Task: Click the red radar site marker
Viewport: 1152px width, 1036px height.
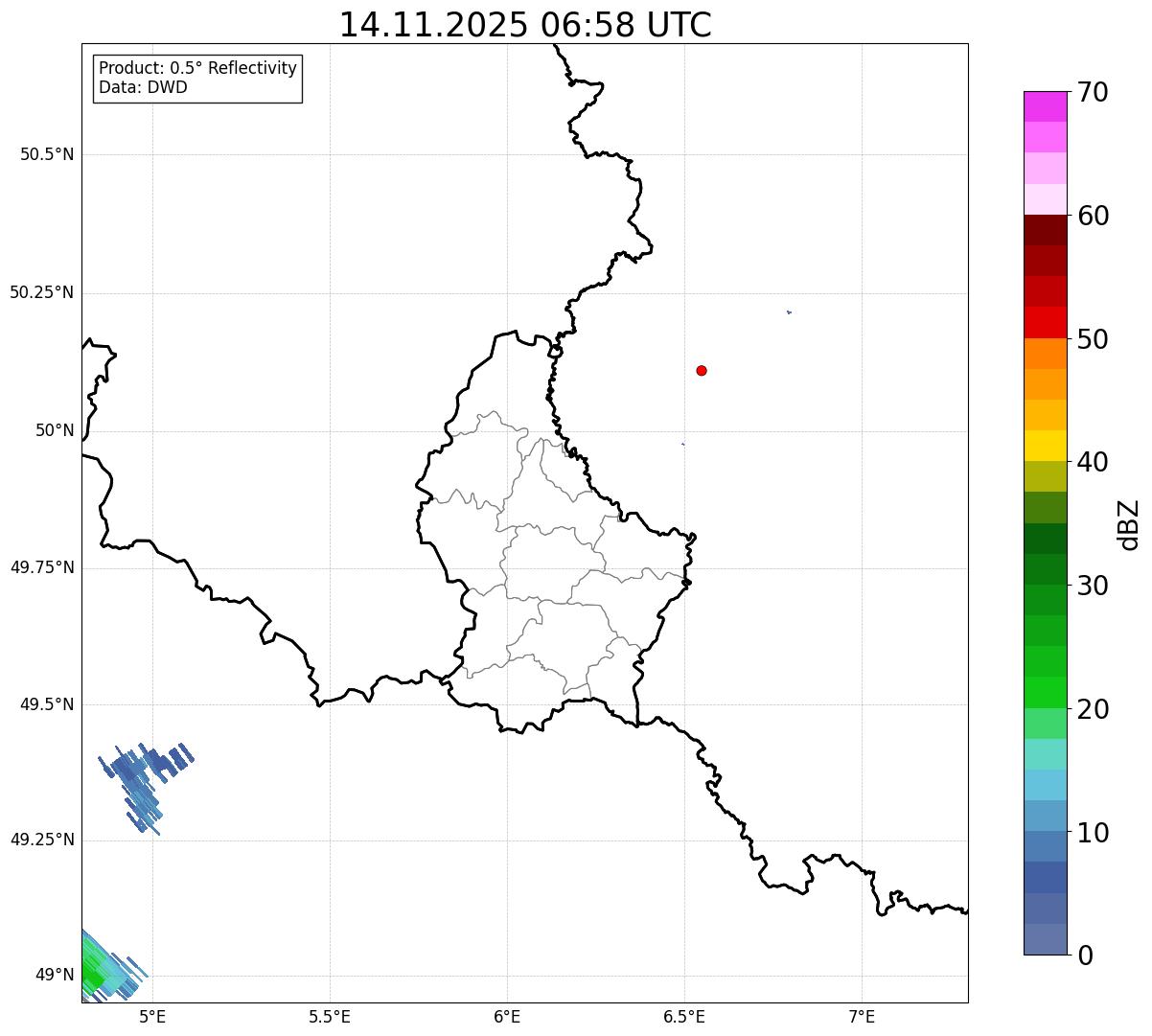Action: pos(702,371)
